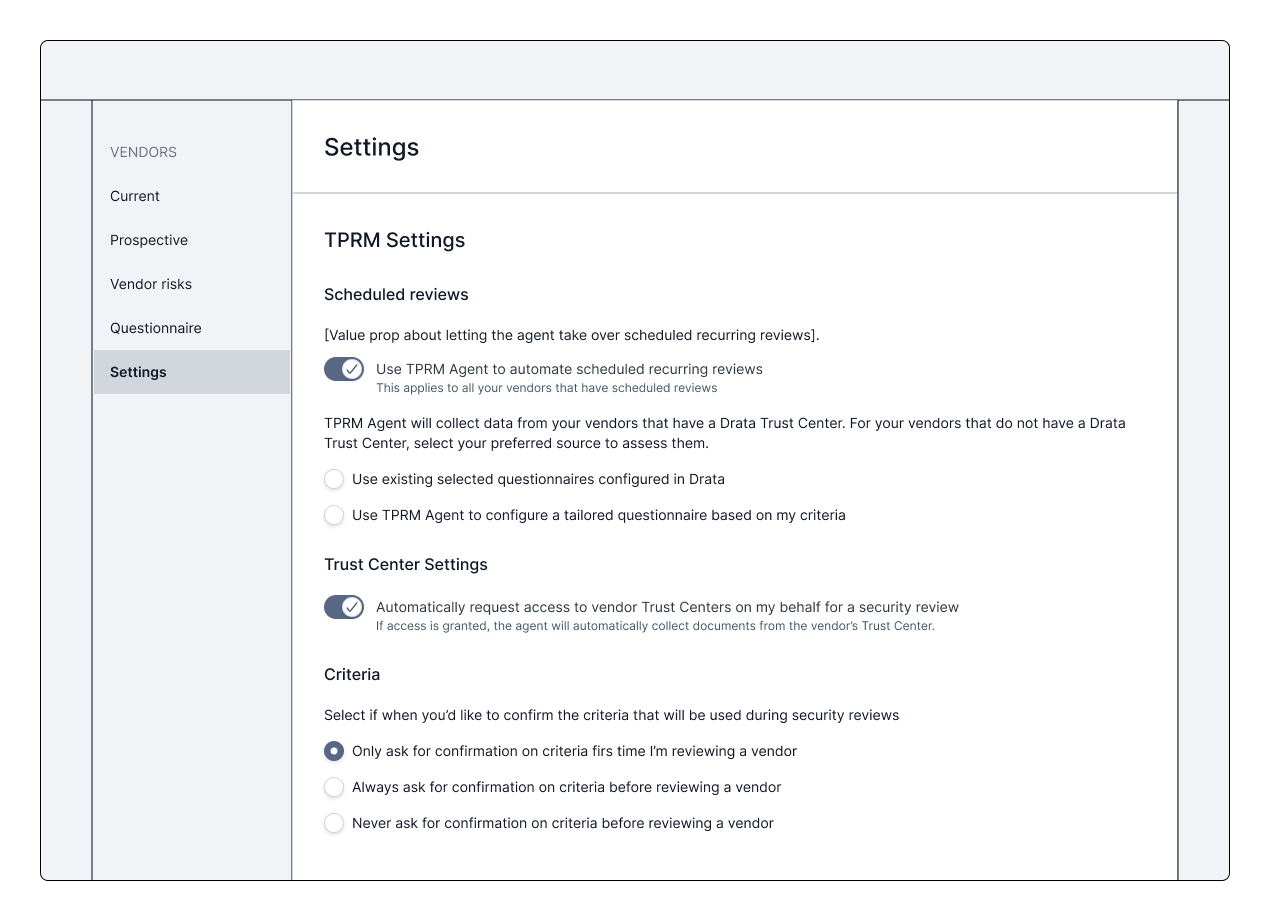The width and height of the screenshot is (1270, 921).
Task: Choose TPRM Agent tailored questionnaire option
Action: (x=334, y=515)
